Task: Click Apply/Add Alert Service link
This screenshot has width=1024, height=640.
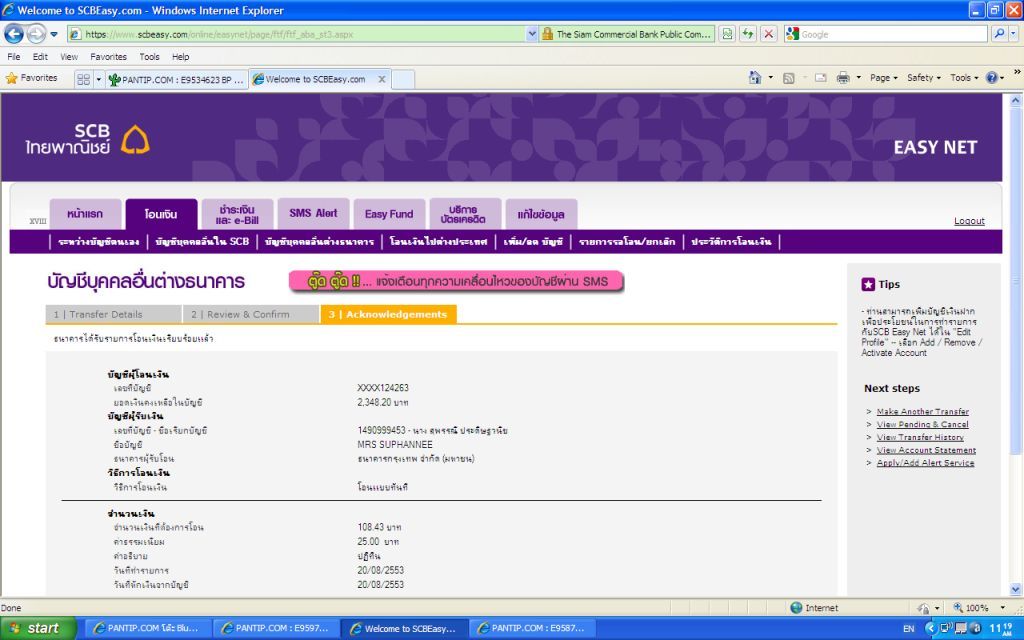Action: [925, 463]
